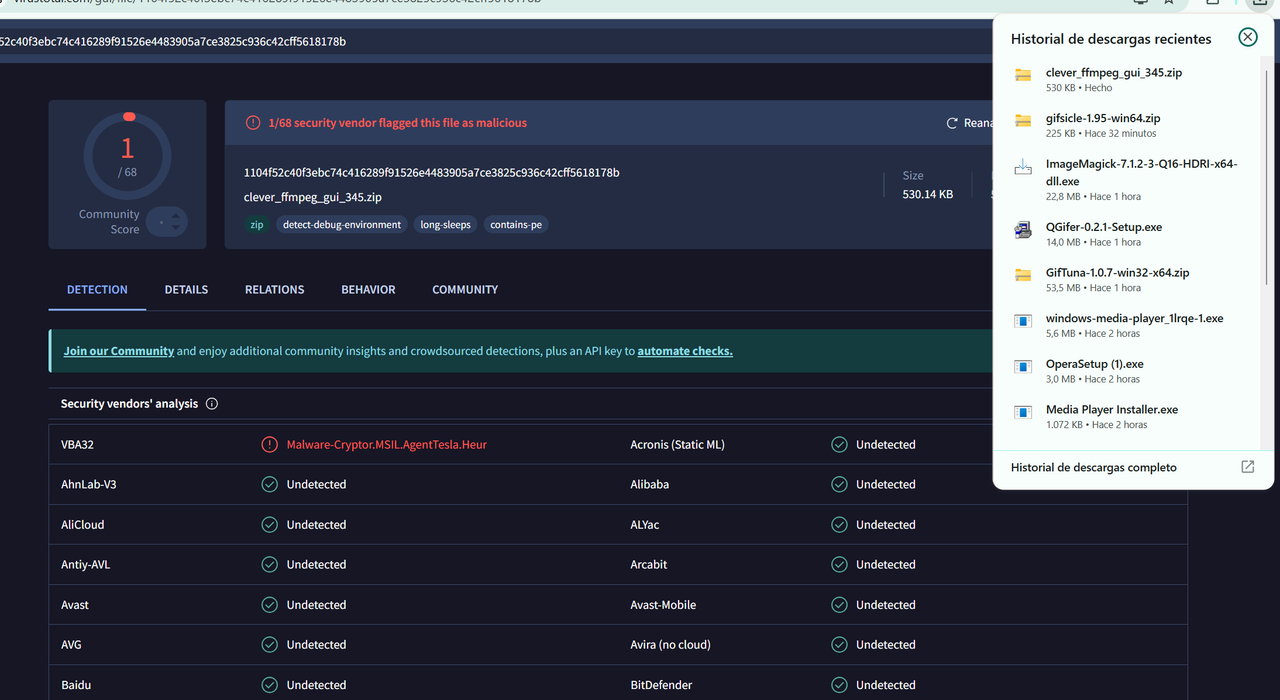Click the green check icon in BitDefender row
Screen dimensions: 1280x700
[840, 685]
